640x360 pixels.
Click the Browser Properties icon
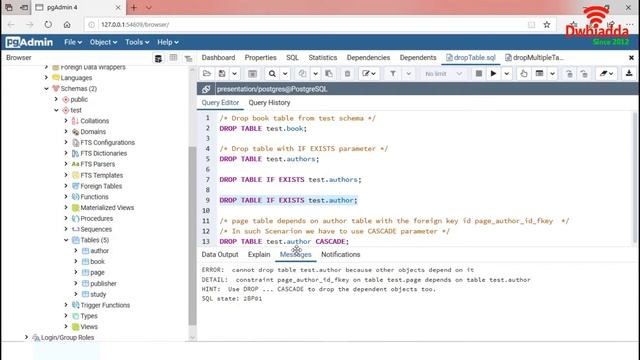(158, 58)
